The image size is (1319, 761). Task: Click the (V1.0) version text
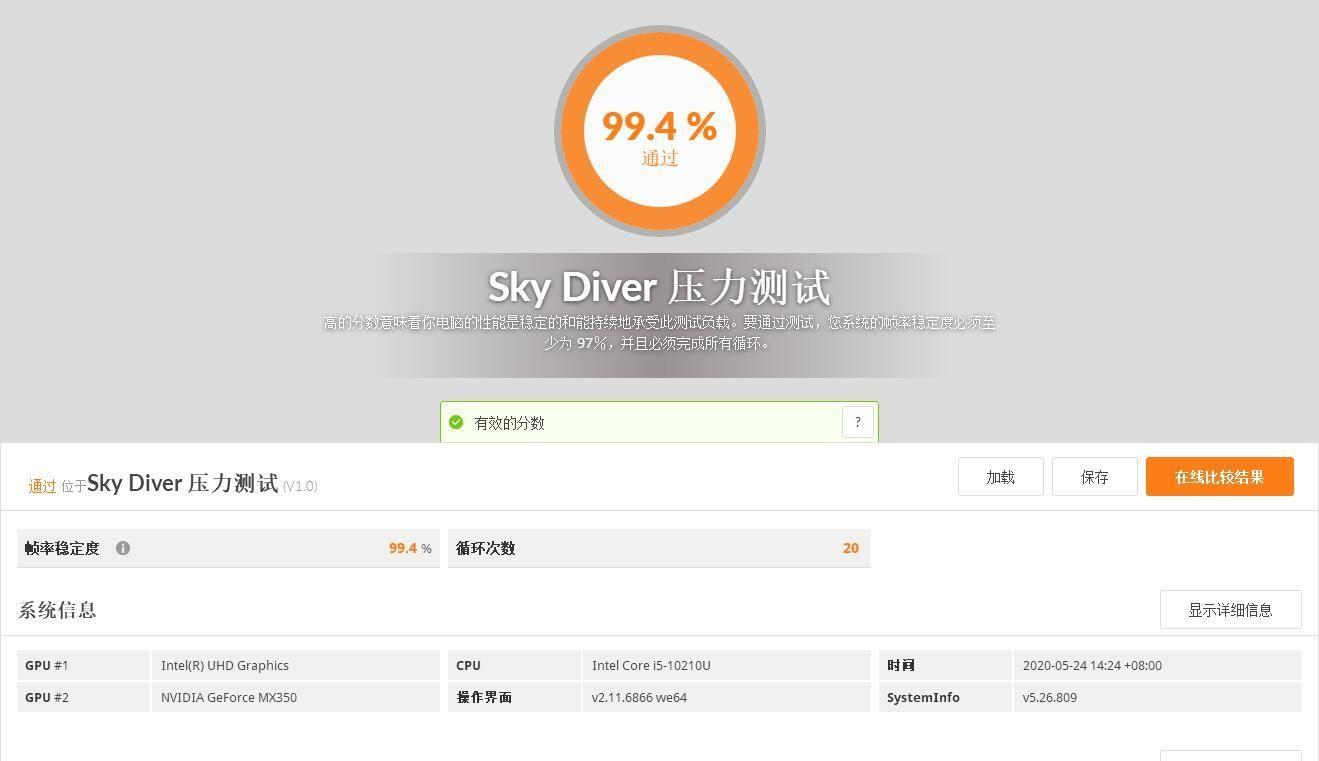tap(300, 486)
